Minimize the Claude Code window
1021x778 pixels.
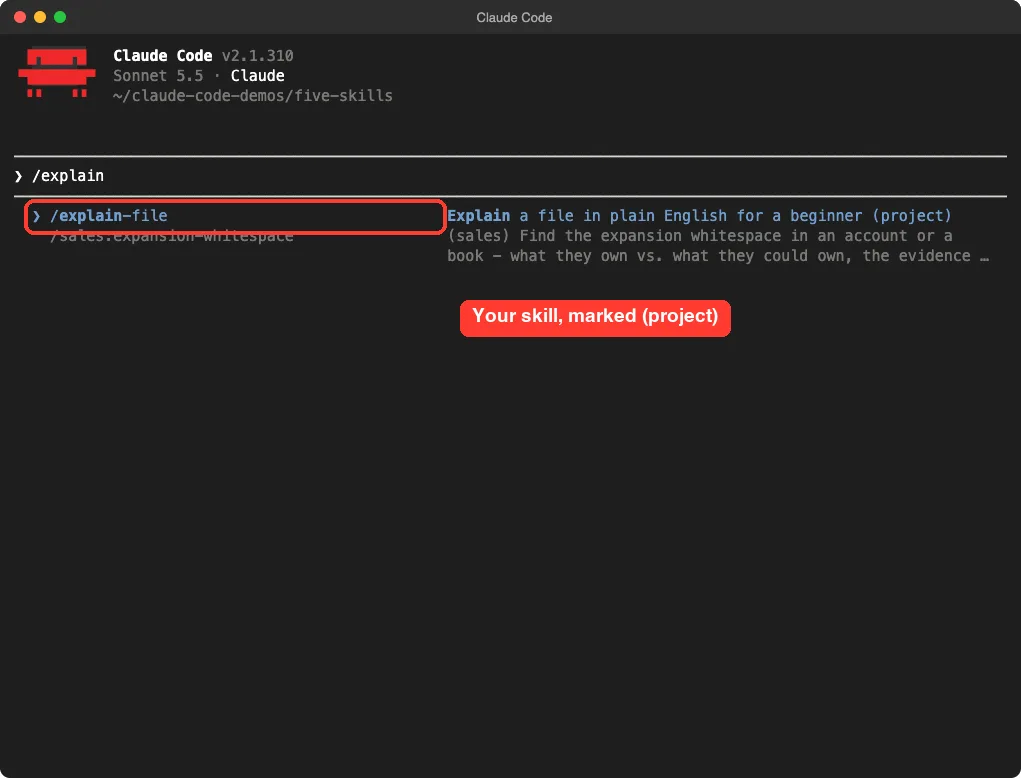(40, 17)
